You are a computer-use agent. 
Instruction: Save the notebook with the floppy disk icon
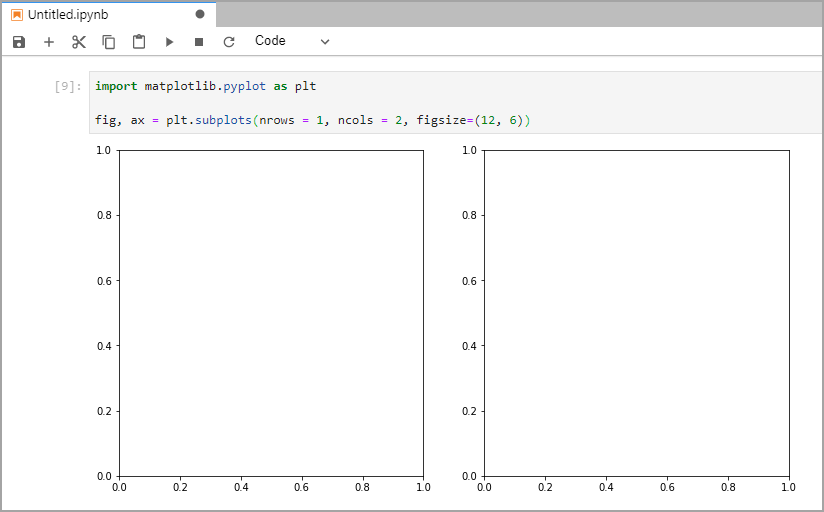[19, 42]
